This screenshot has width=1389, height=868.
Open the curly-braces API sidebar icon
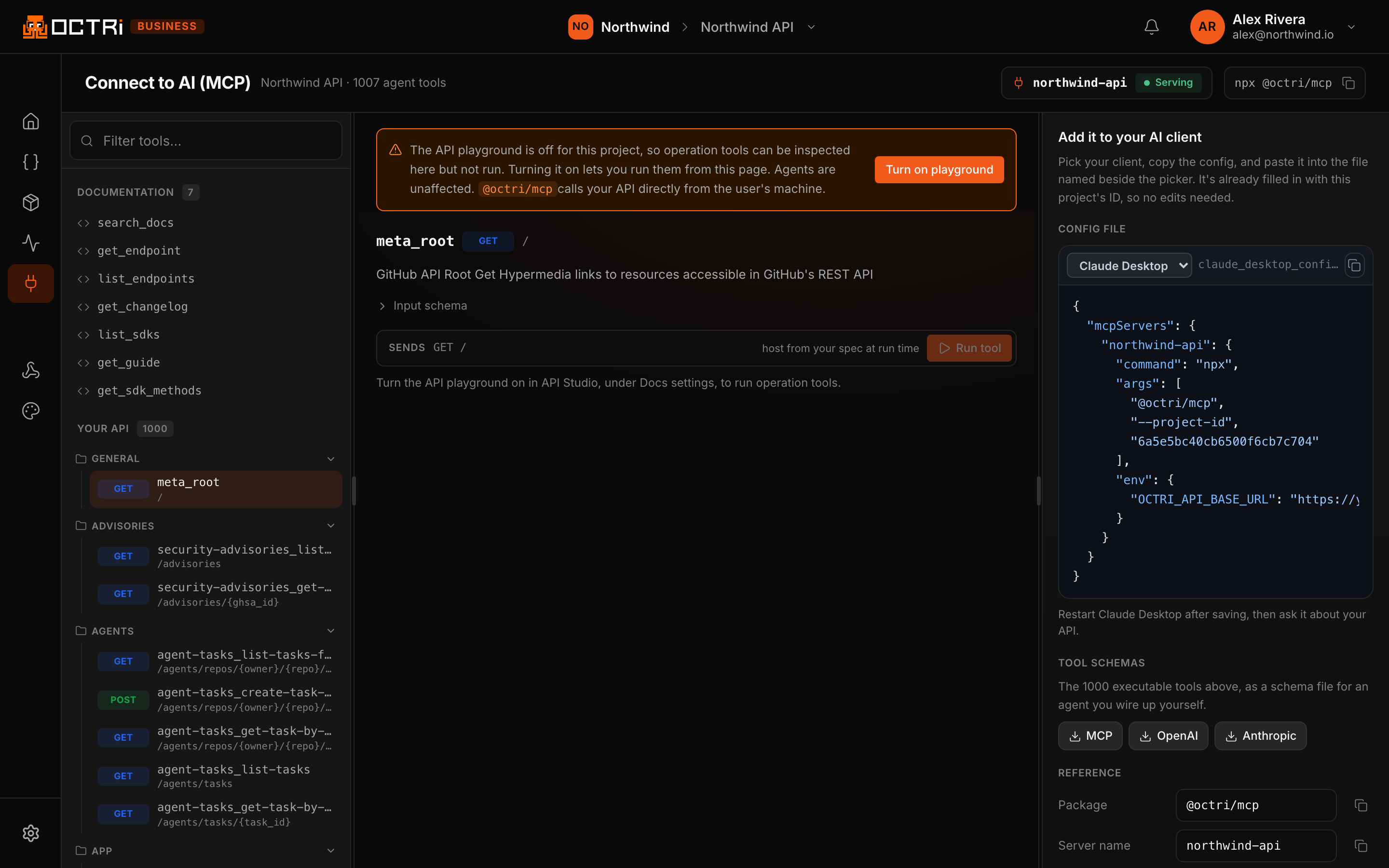[30, 162]
